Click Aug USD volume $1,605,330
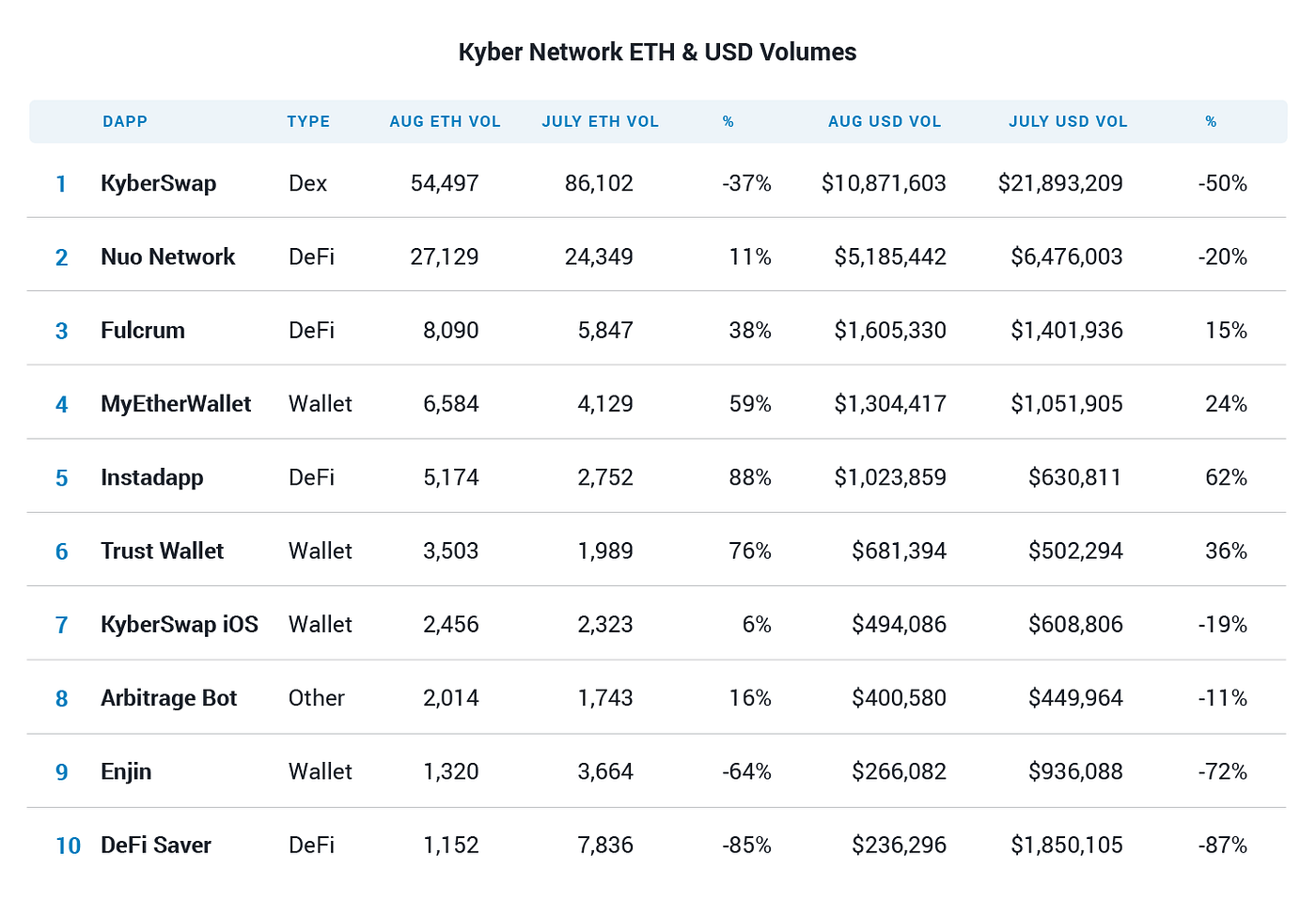The width and height of the screenshot is (1316, 917). 890,330
